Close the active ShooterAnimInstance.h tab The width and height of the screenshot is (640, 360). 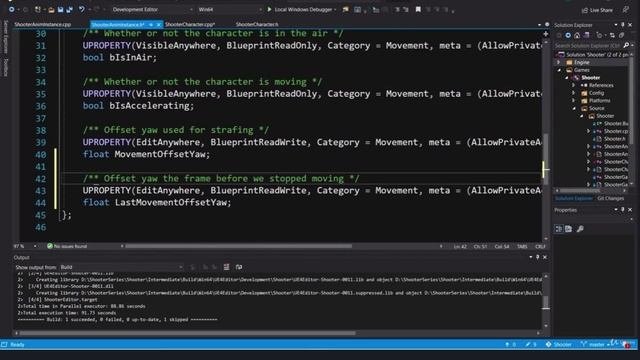158,24
